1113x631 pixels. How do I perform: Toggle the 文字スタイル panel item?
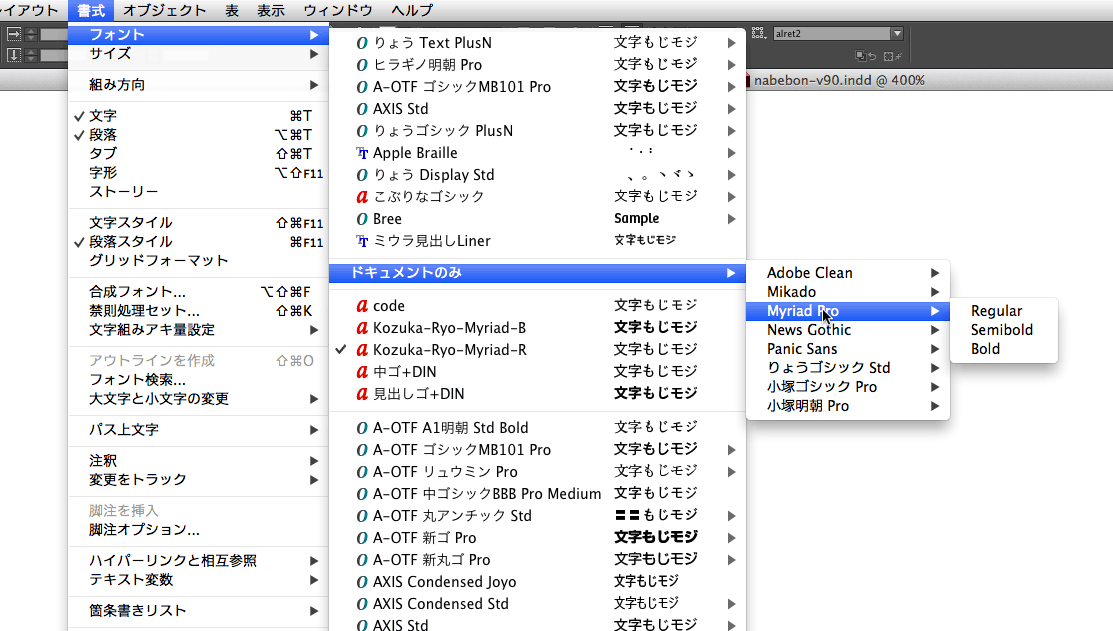[x=199, y=223]
